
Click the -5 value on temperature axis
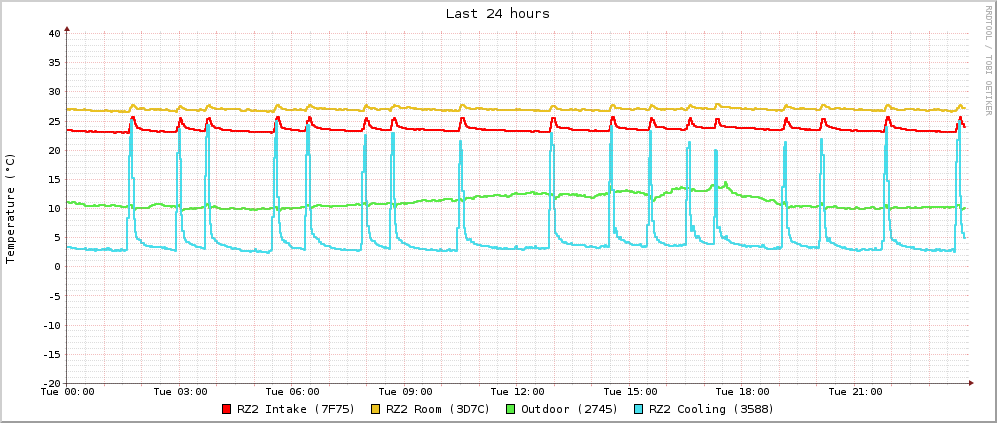[54, 296]
